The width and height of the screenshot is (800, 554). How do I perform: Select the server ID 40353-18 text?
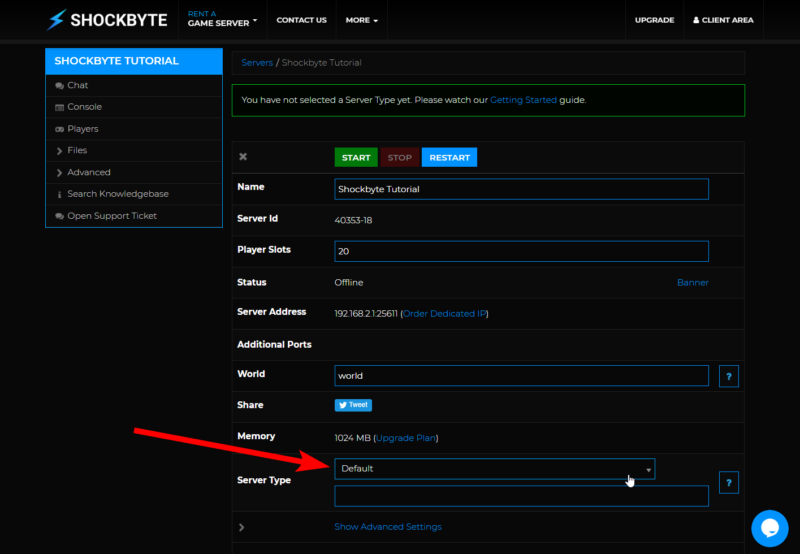(x=353, y=220)
